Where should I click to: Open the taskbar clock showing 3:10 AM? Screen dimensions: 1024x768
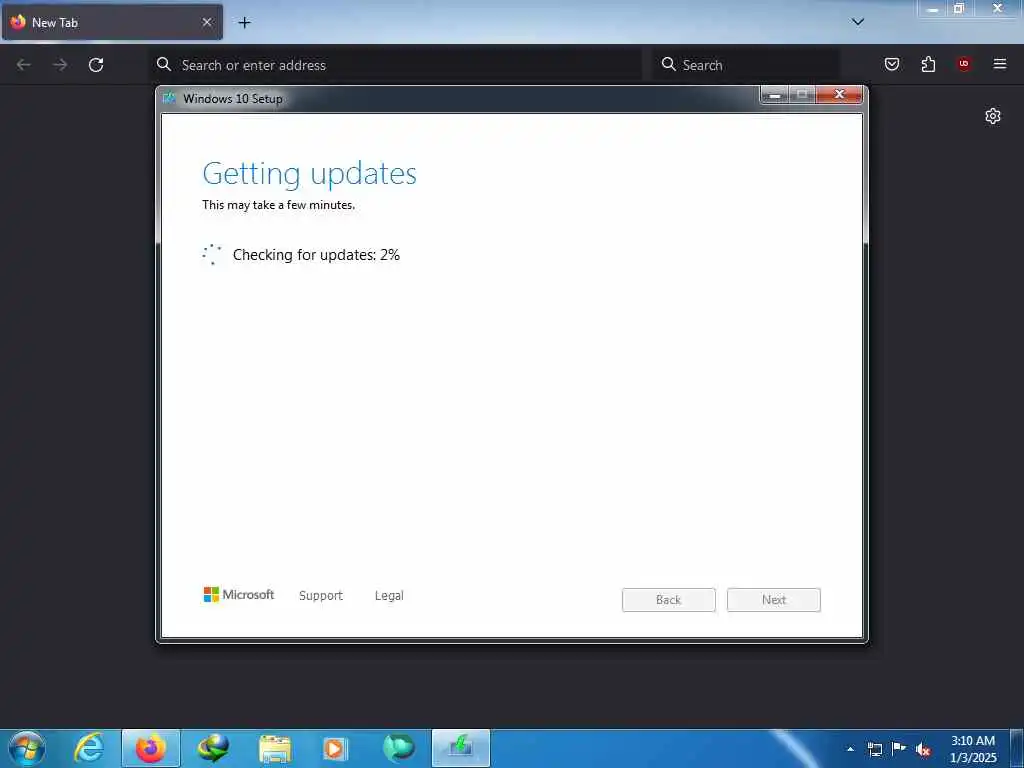(973, 749)
